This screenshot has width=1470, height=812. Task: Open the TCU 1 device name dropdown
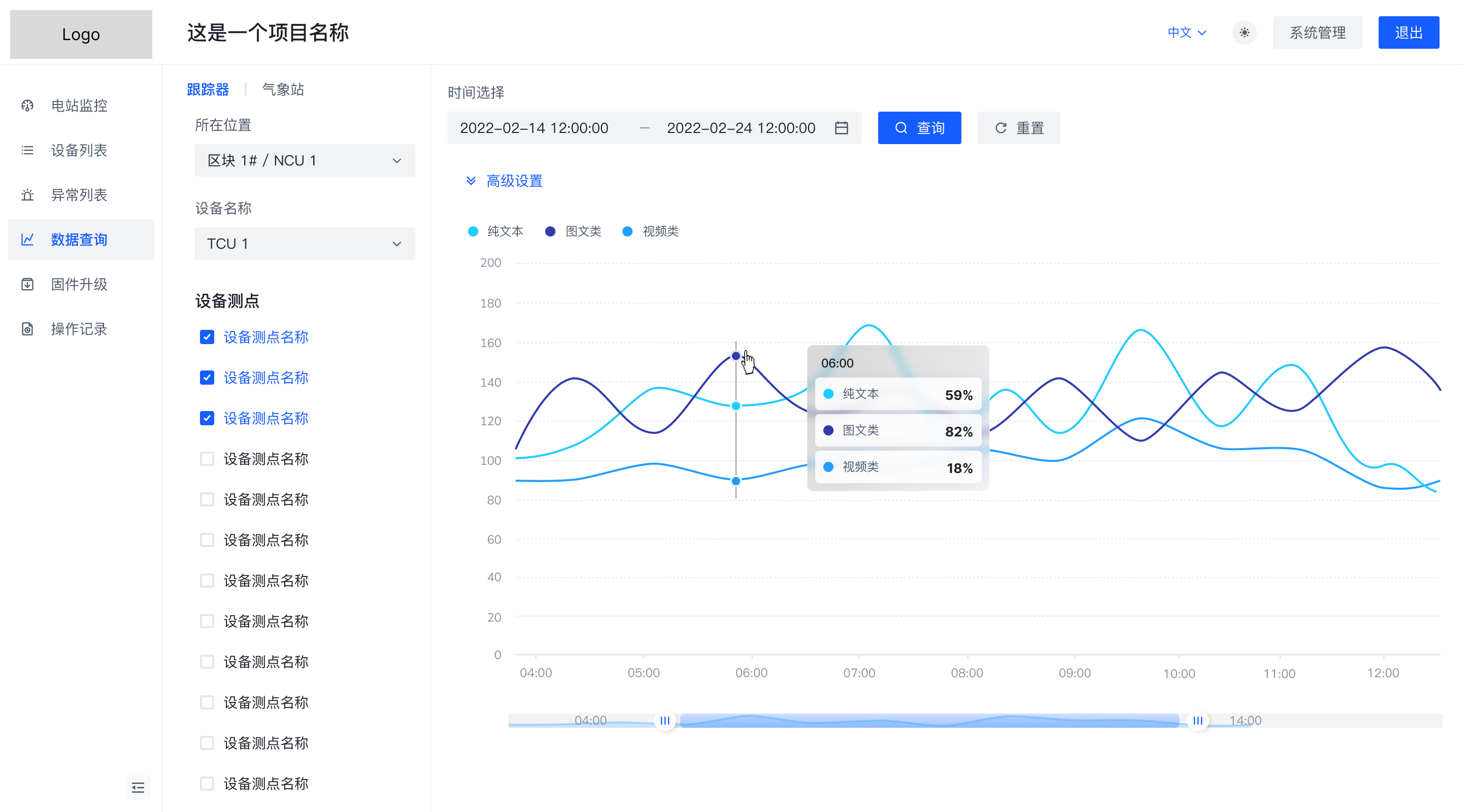coord(305,244)
